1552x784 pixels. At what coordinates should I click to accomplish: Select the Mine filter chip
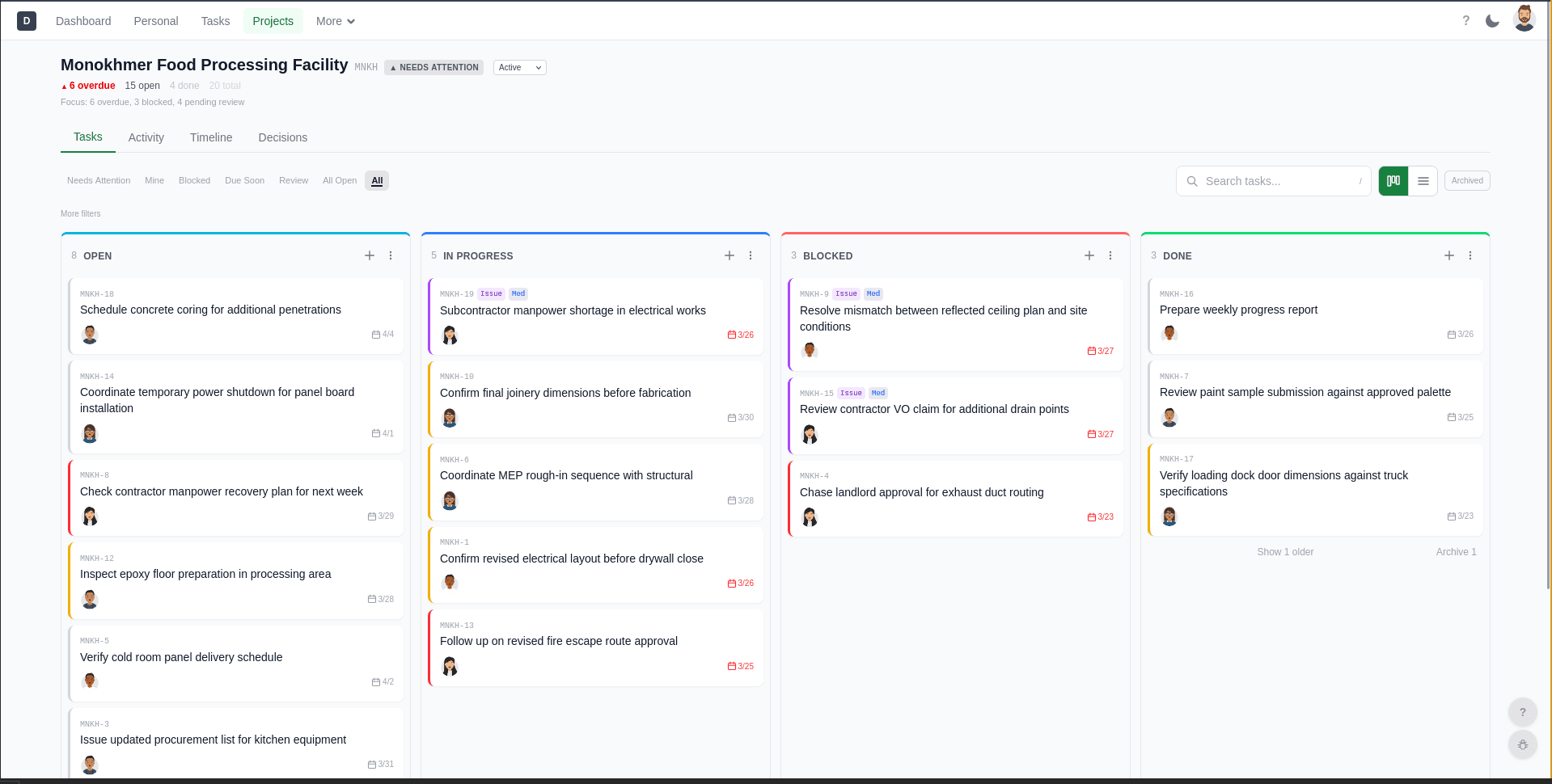[x=154, y=180]
